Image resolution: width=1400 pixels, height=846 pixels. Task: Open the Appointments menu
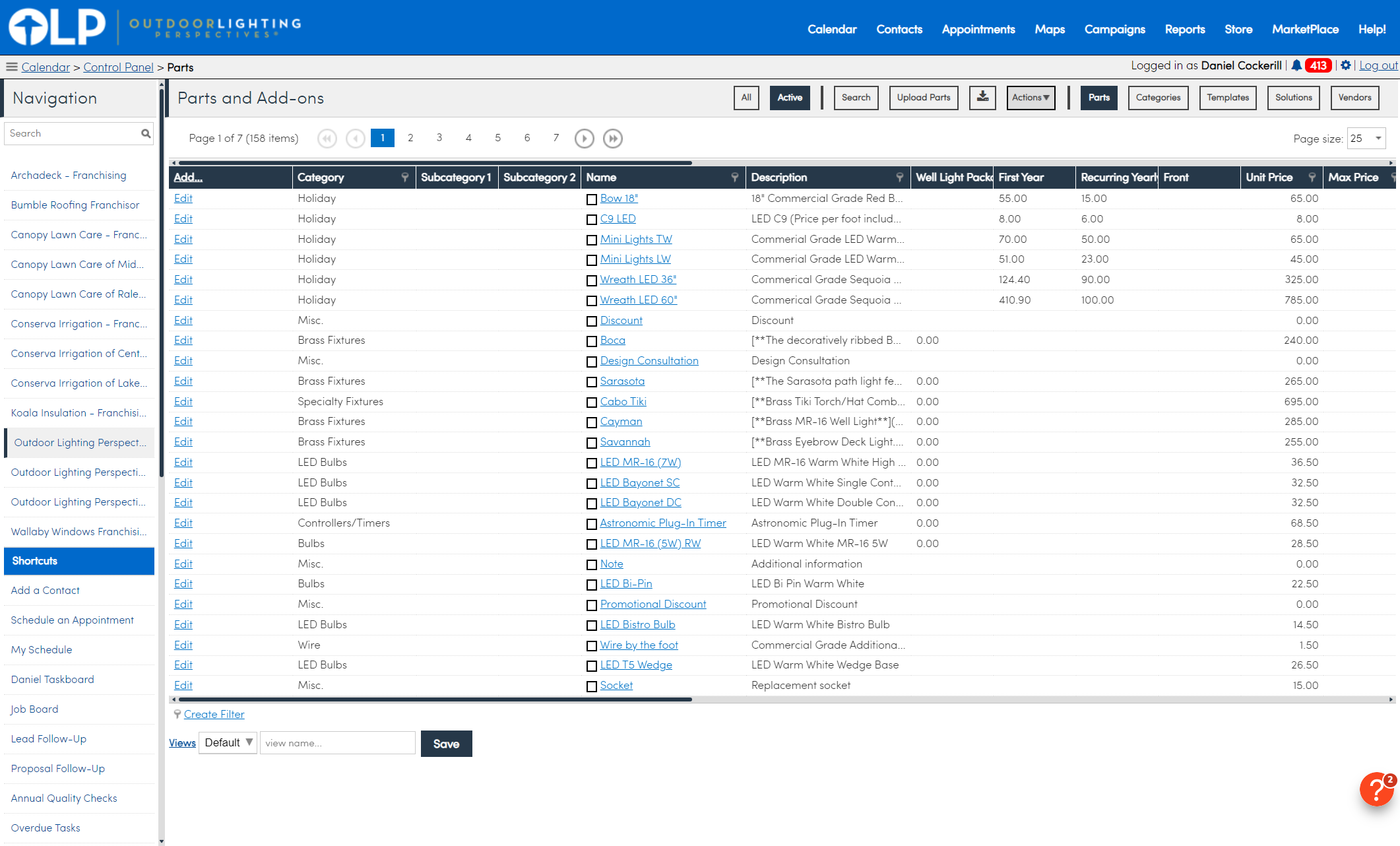tap(978, 29)
